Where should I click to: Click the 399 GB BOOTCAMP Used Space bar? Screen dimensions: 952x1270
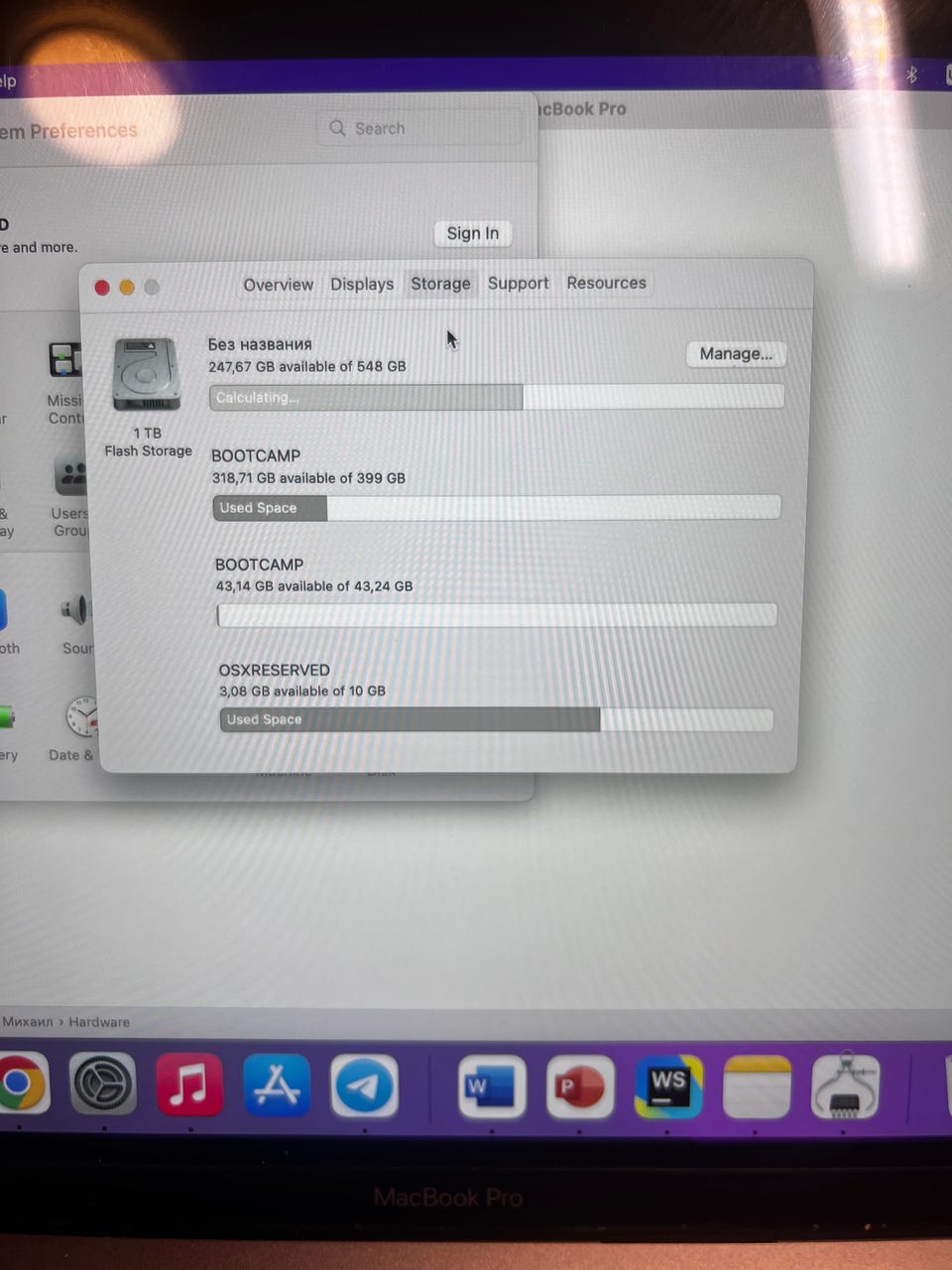pos(497,507)
